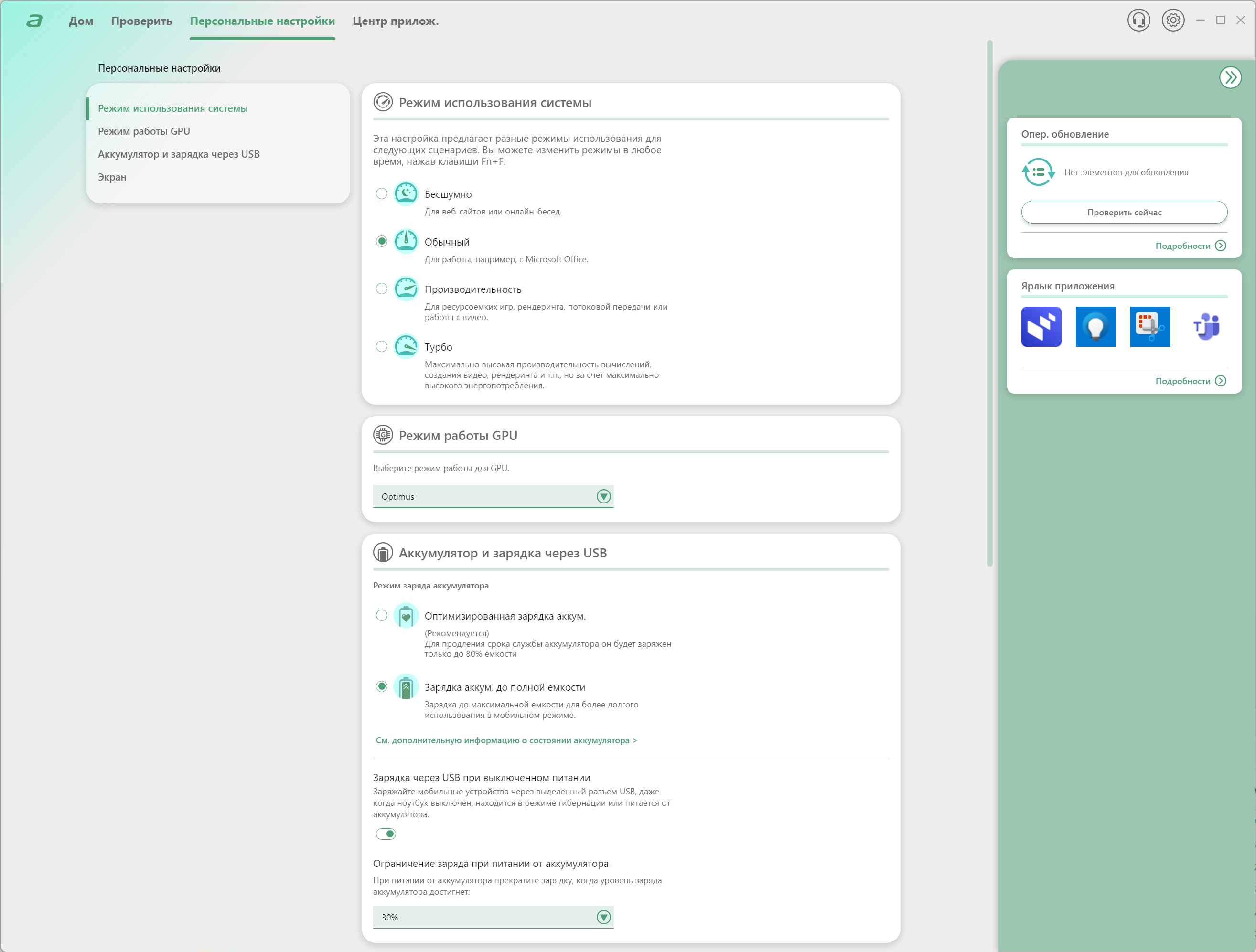Open the Центр прилож. tab
This screenshot has width=1256, height=952.
point(395,21)
